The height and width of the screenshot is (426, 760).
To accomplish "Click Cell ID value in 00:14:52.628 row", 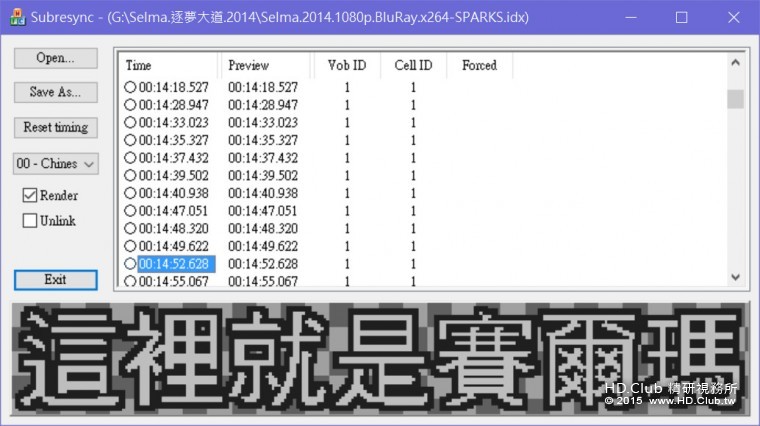I will click(413, 264).
